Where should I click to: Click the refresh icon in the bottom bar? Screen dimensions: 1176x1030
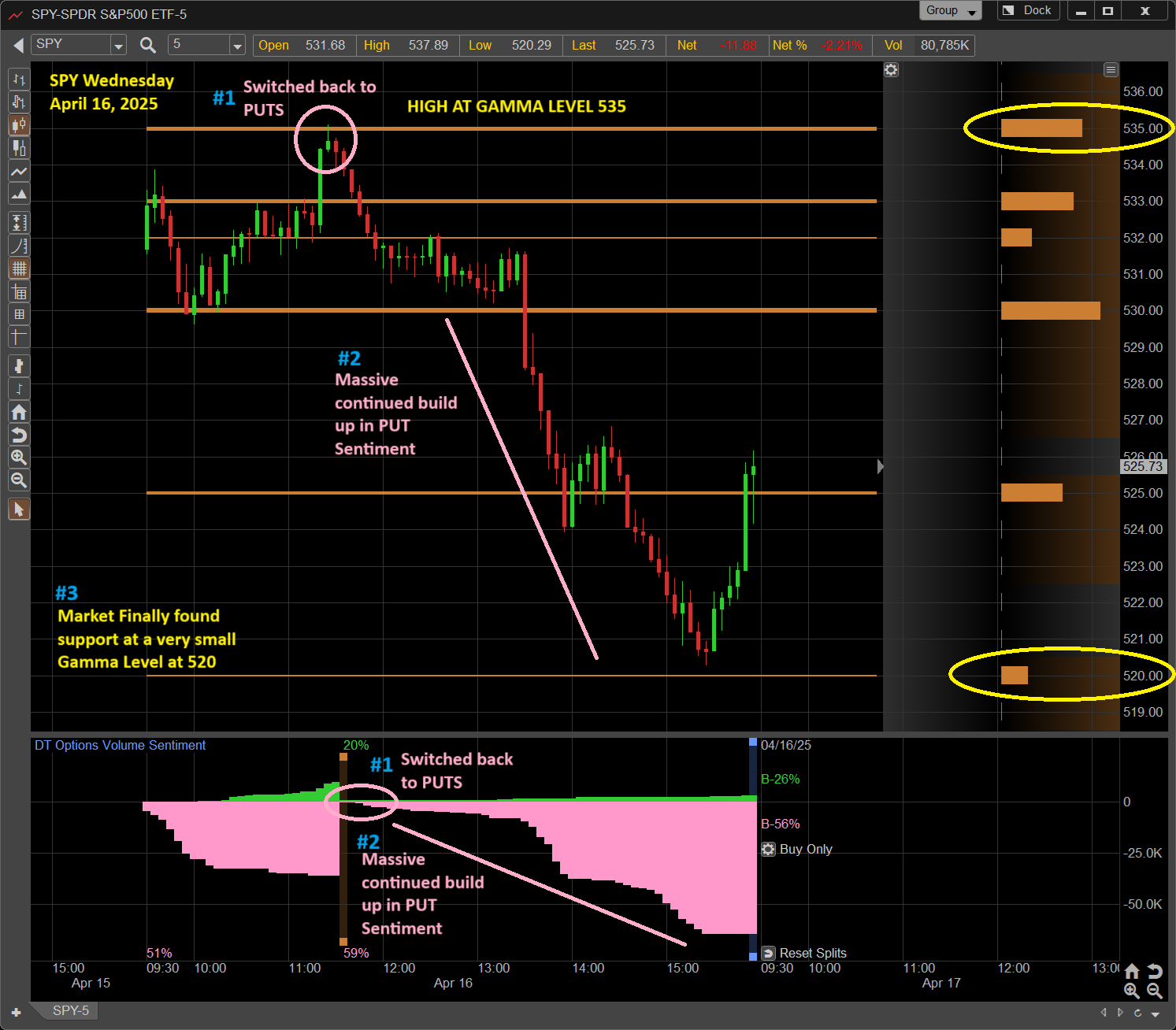point(1137,1013)
